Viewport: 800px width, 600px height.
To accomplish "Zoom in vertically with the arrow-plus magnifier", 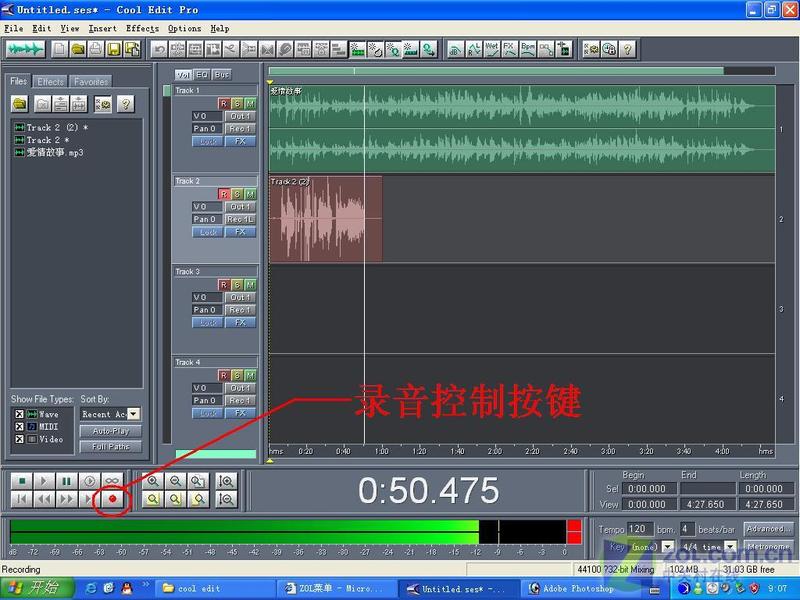I will click(226, 481).
